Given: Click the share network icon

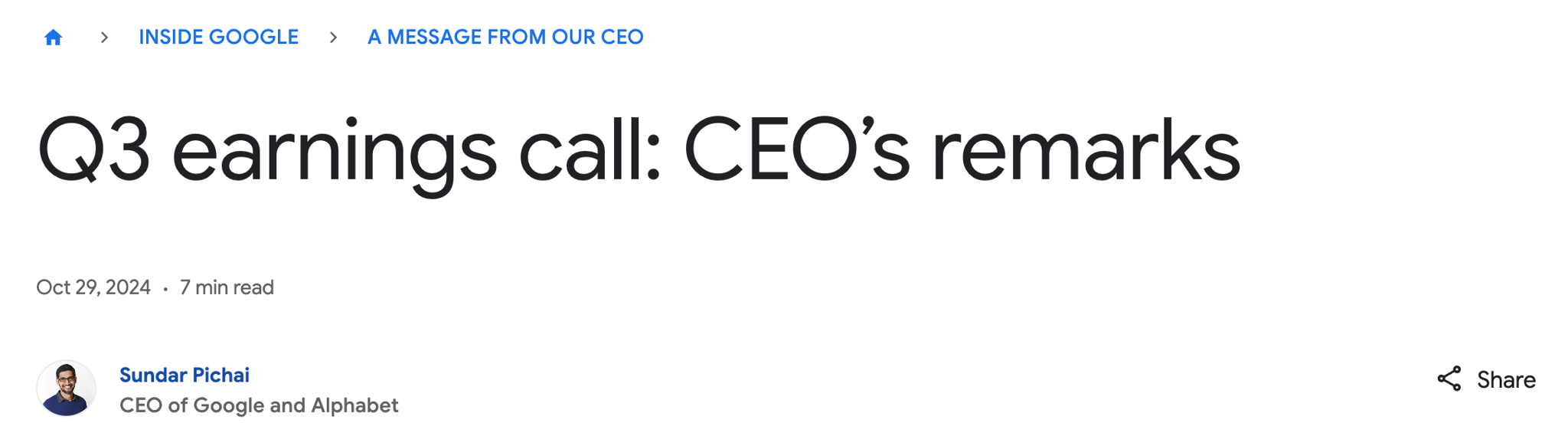Looking at the screenshot, I should click(x=1449, y=379).
